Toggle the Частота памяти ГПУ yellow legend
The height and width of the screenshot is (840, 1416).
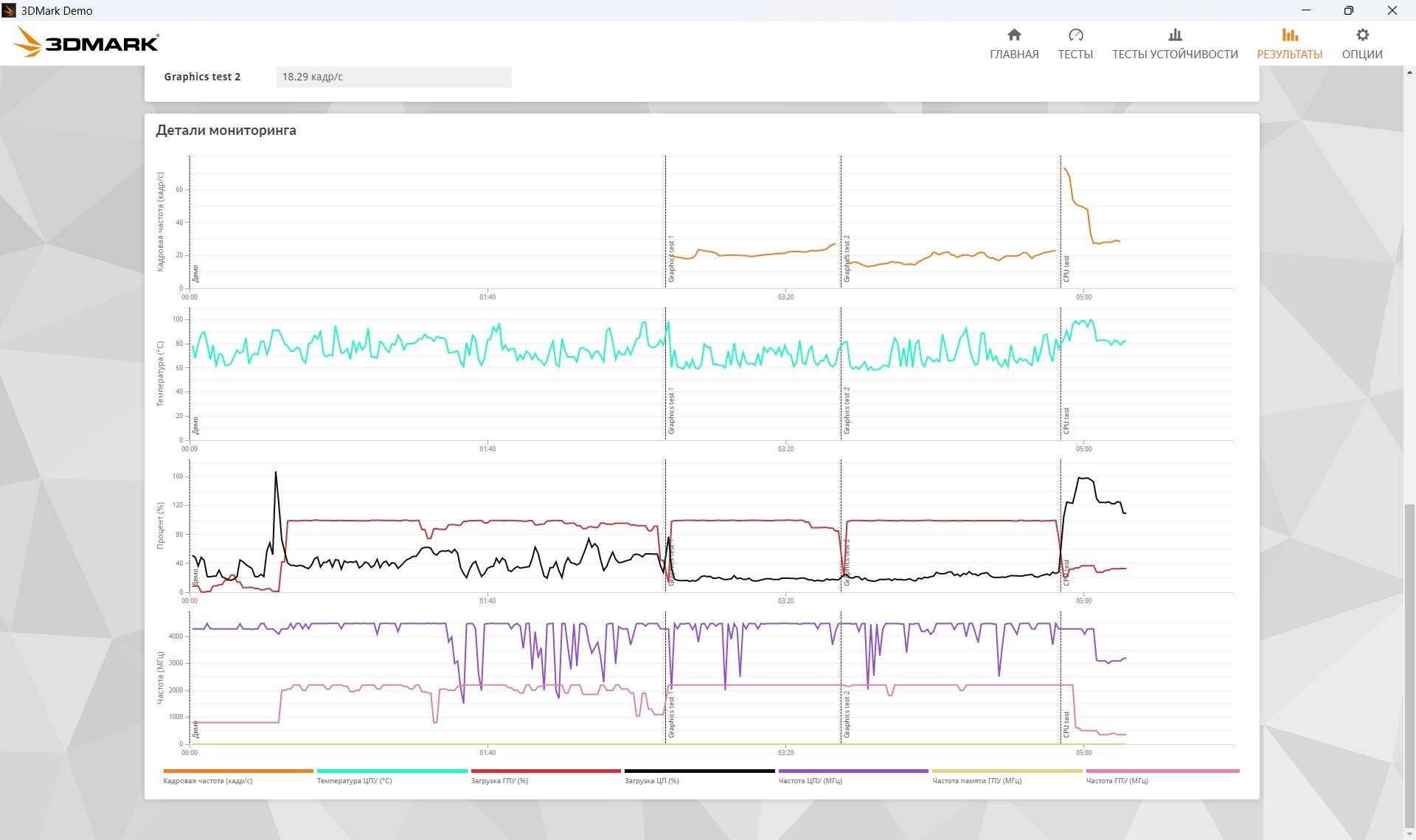1007,771
